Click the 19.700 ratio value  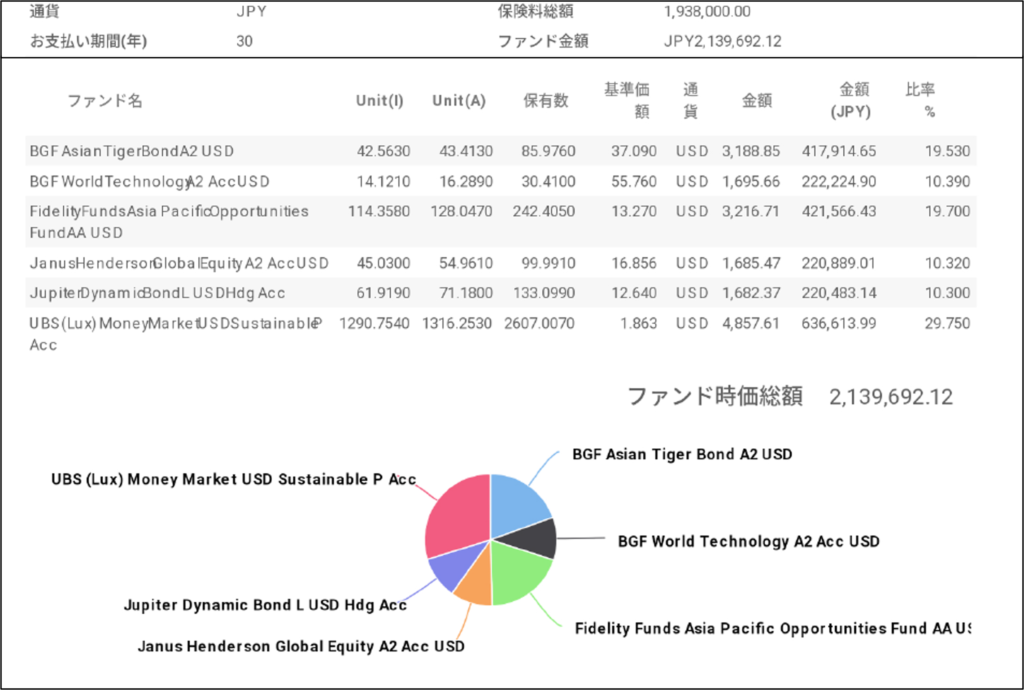click(948, 212)
